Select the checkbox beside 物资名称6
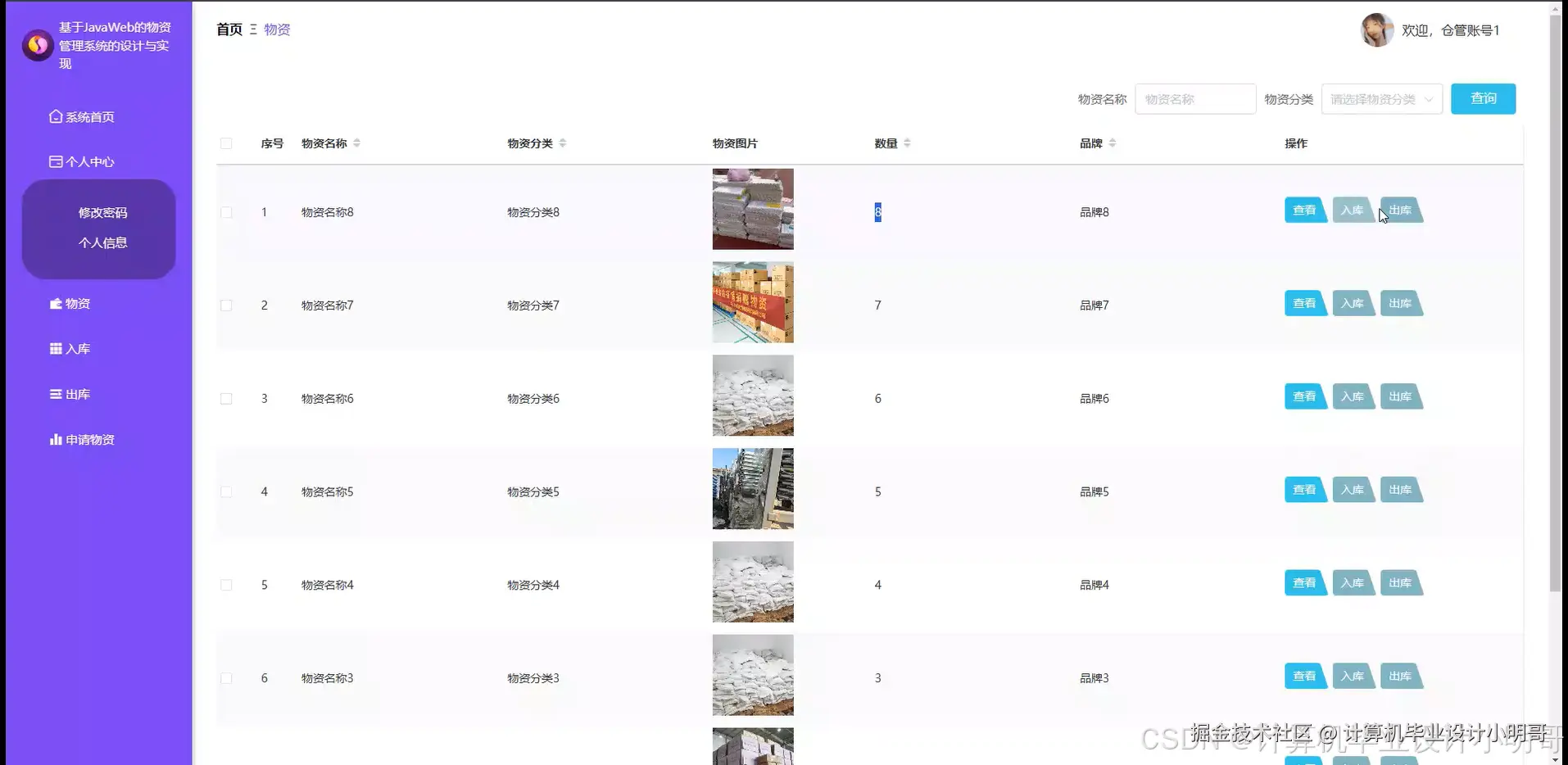The height and width of the screenshot is (765, 1568). 227,399
